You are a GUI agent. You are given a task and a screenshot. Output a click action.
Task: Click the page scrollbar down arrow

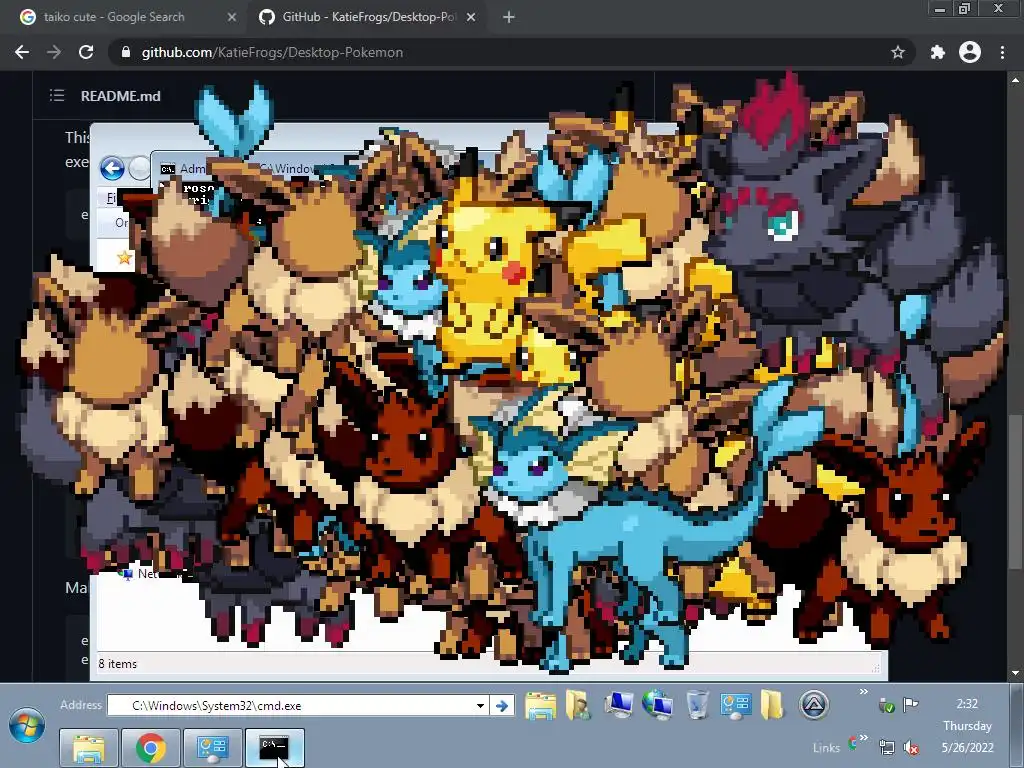point(1015,673)
